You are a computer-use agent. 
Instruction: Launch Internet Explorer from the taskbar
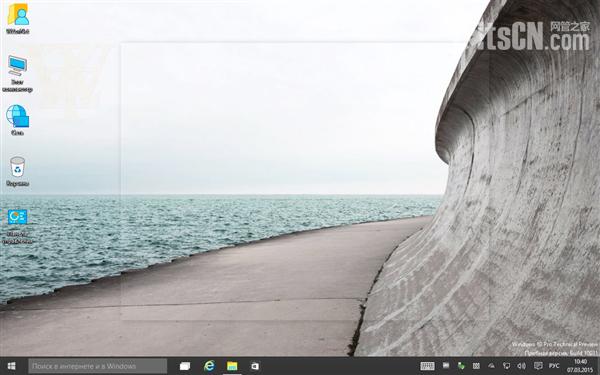[x=209, y=366]
